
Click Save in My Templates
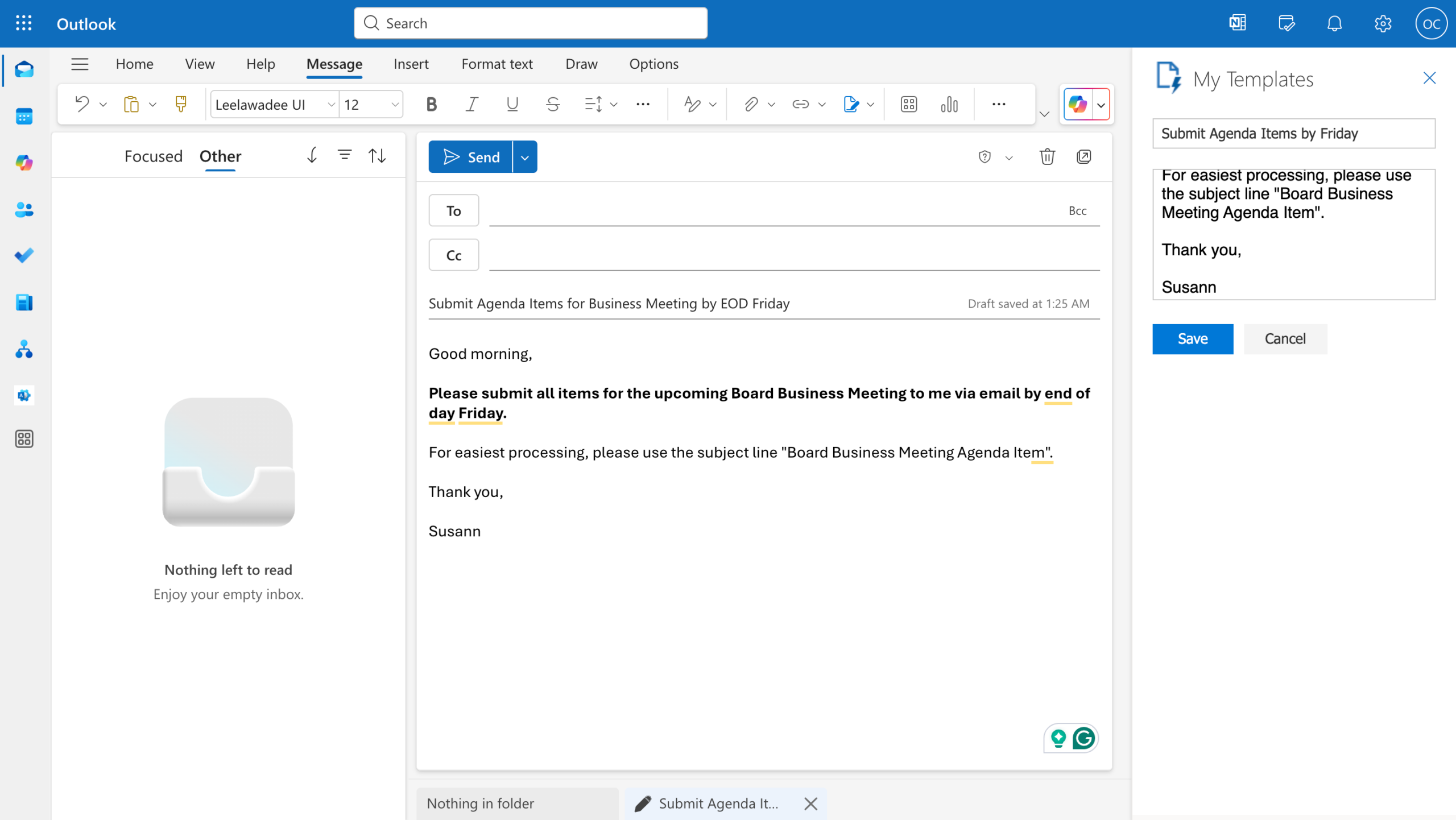tap(1192, 339)
